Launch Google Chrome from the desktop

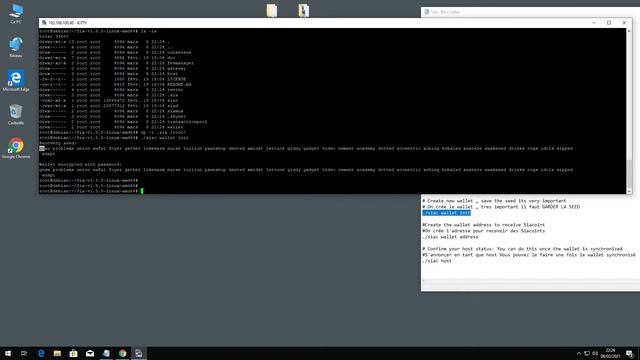(16, 148)
